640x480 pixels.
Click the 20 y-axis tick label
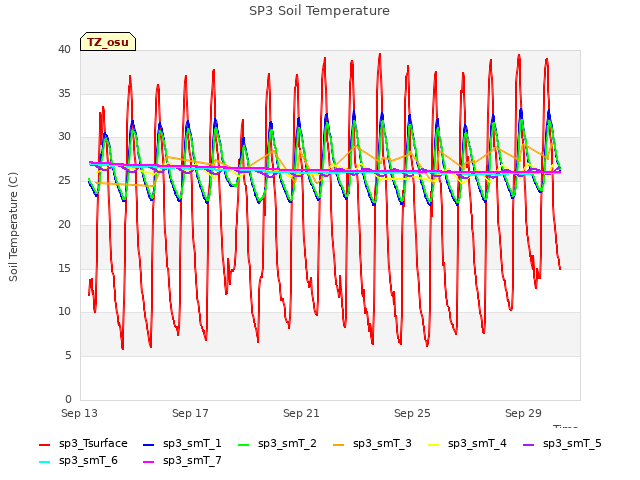click(64, 224)
